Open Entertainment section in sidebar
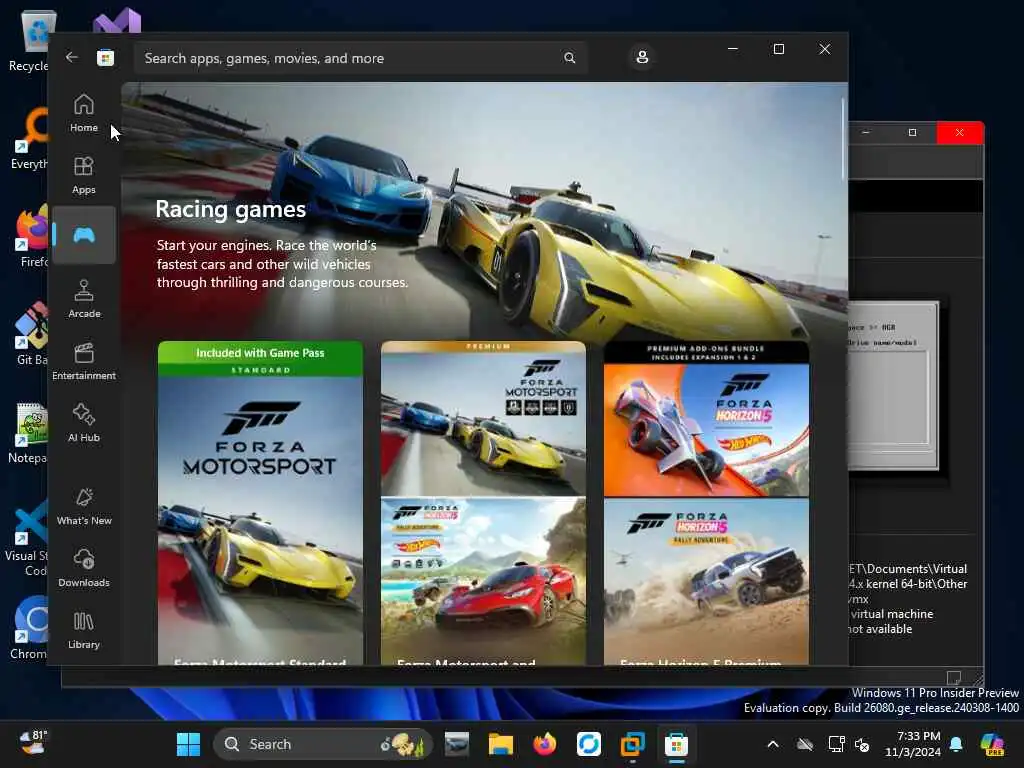 pos(84,361)
